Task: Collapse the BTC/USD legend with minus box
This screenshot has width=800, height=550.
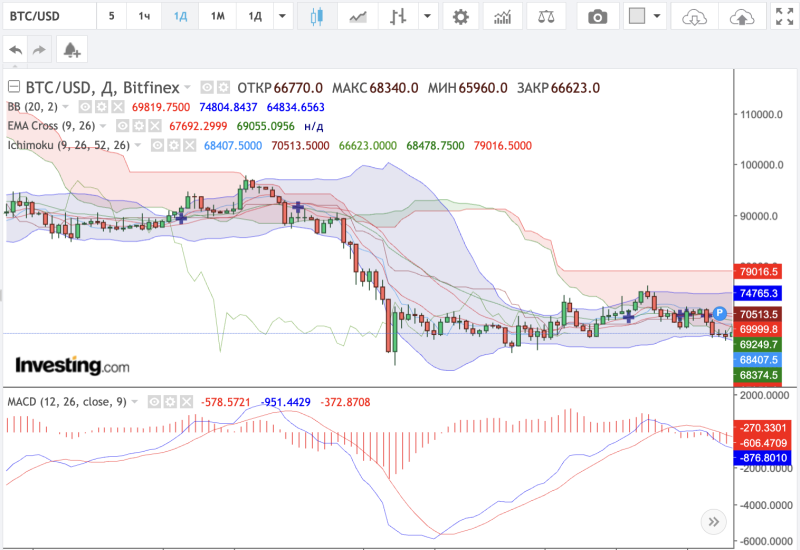Action: pyautogui.click(x=14, y=87)
